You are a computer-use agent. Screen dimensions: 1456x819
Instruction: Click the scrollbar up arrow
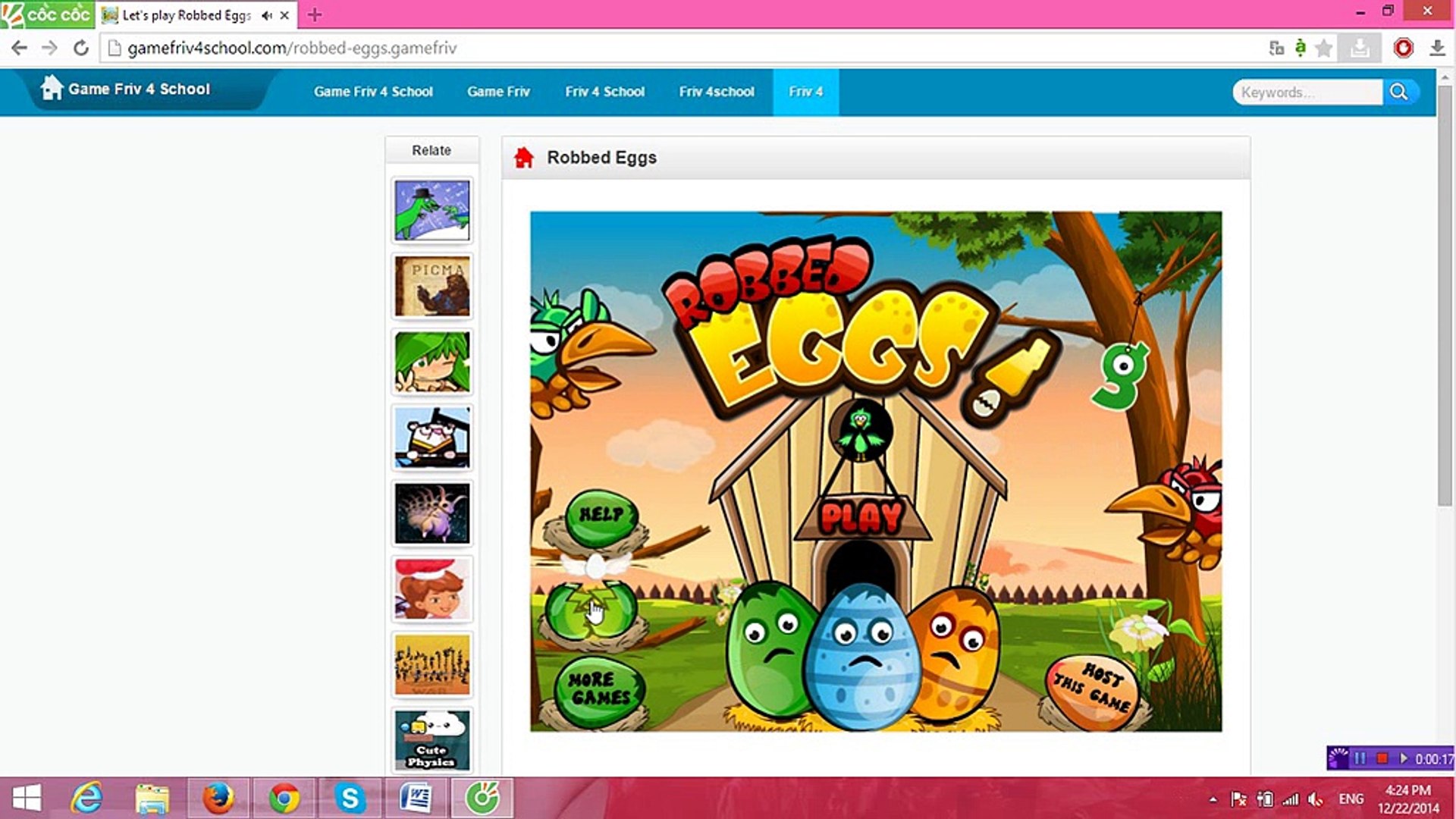click(x=1445, y=77)
